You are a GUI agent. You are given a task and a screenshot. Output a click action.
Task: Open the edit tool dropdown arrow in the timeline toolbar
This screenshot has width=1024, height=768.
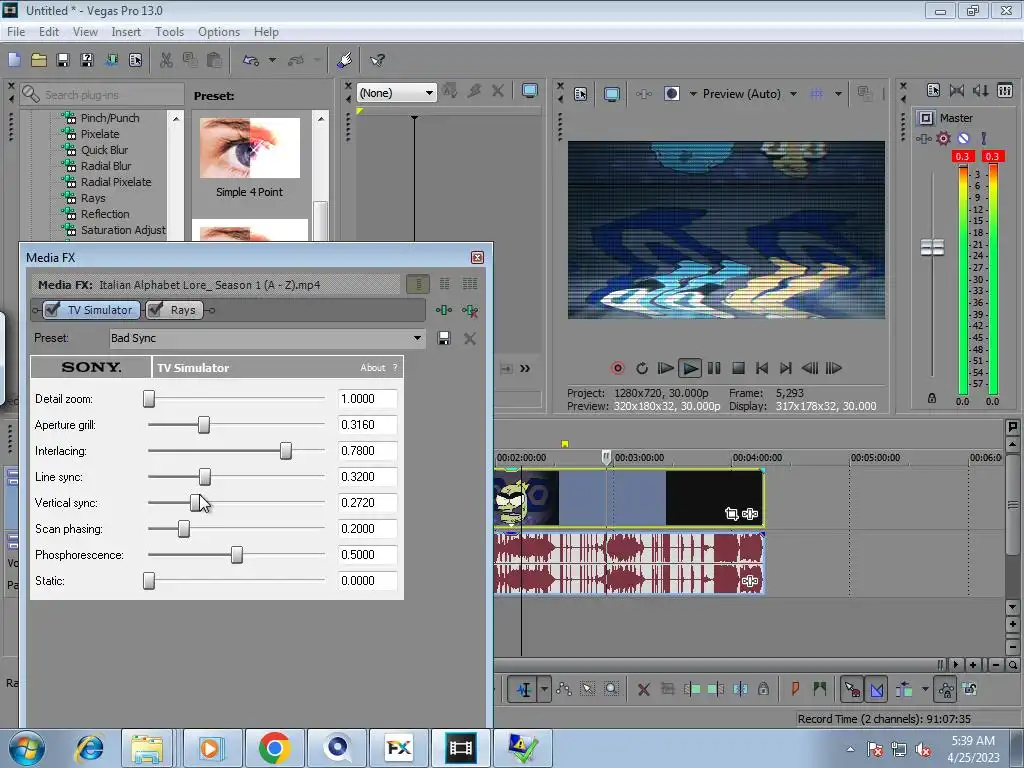tap(545, 689)
